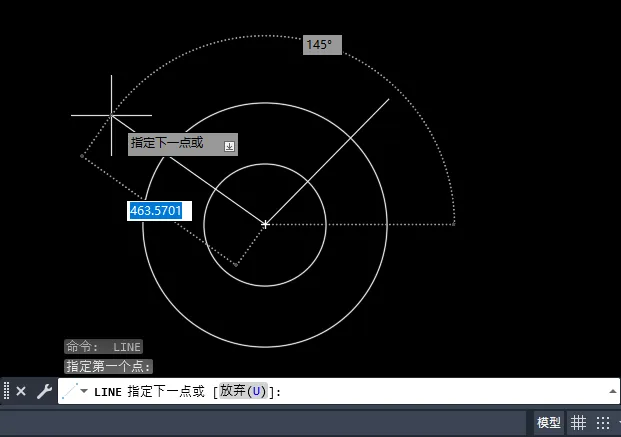621x437 pixels.
Task: Click the 463.5701 length input box
Action: [155, 211]
